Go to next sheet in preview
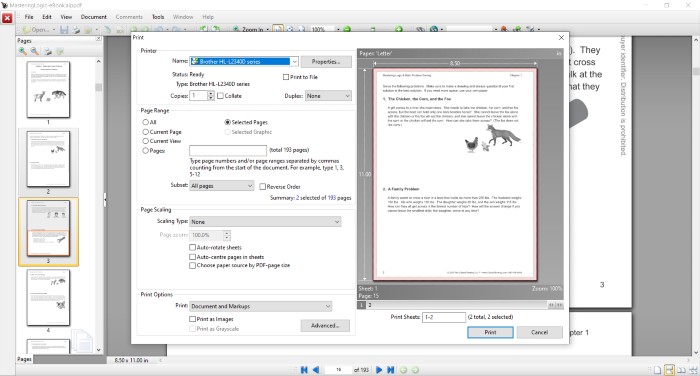Image resolution: width=700 pixels, height=376 pixels. coord(559,305)
